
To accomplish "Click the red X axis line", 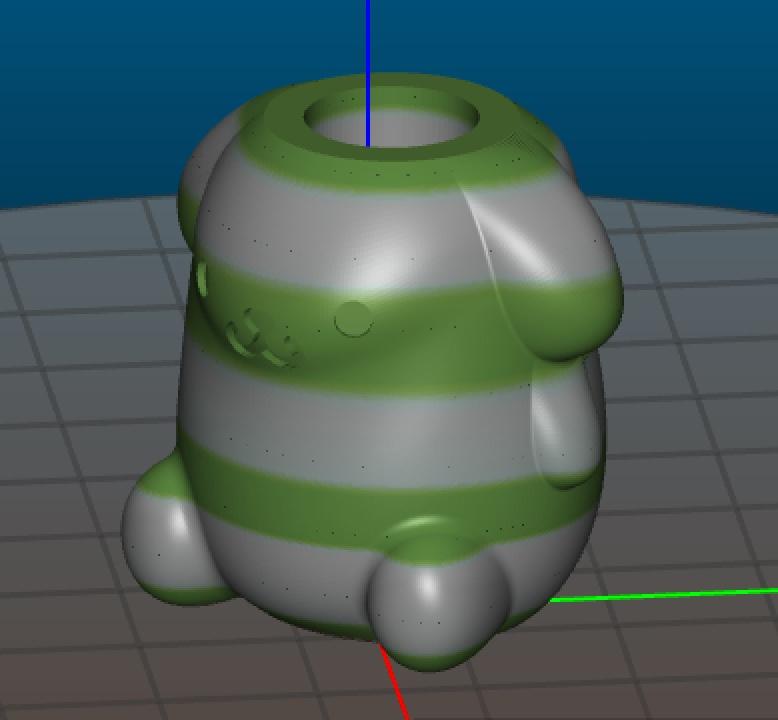I will coord(394,681).
